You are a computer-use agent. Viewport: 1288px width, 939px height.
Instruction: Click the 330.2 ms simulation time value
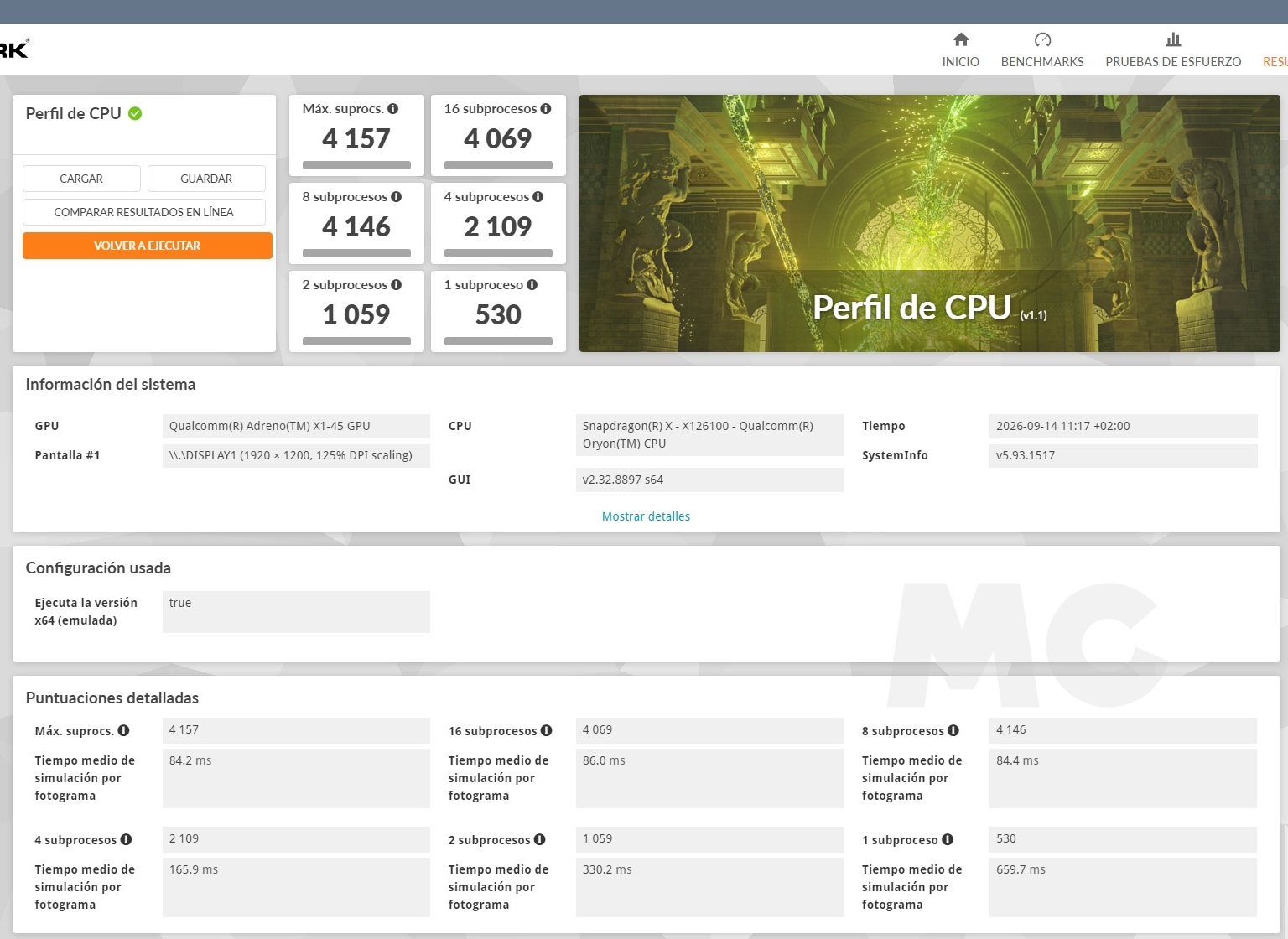click(x=709, y=887)
